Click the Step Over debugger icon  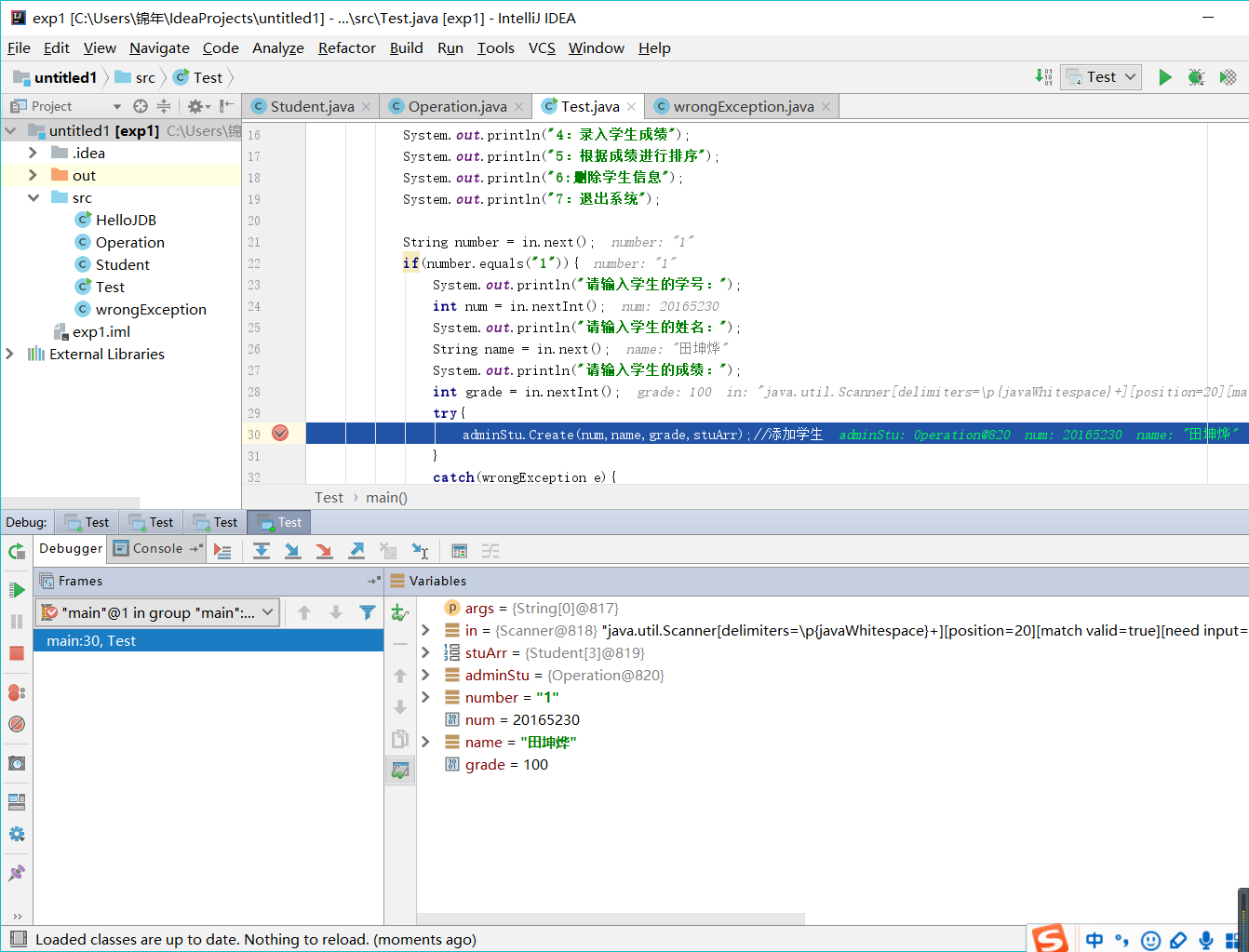pos(262,551)
